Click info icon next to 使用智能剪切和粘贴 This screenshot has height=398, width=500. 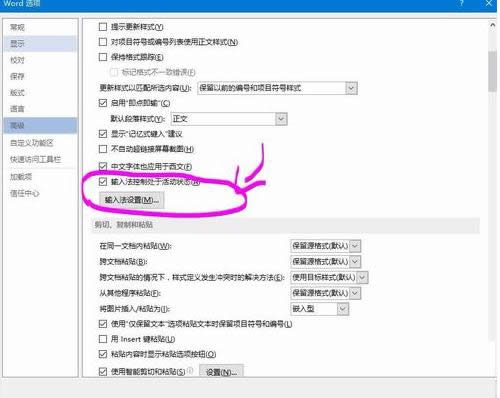(x=190, y=370)
